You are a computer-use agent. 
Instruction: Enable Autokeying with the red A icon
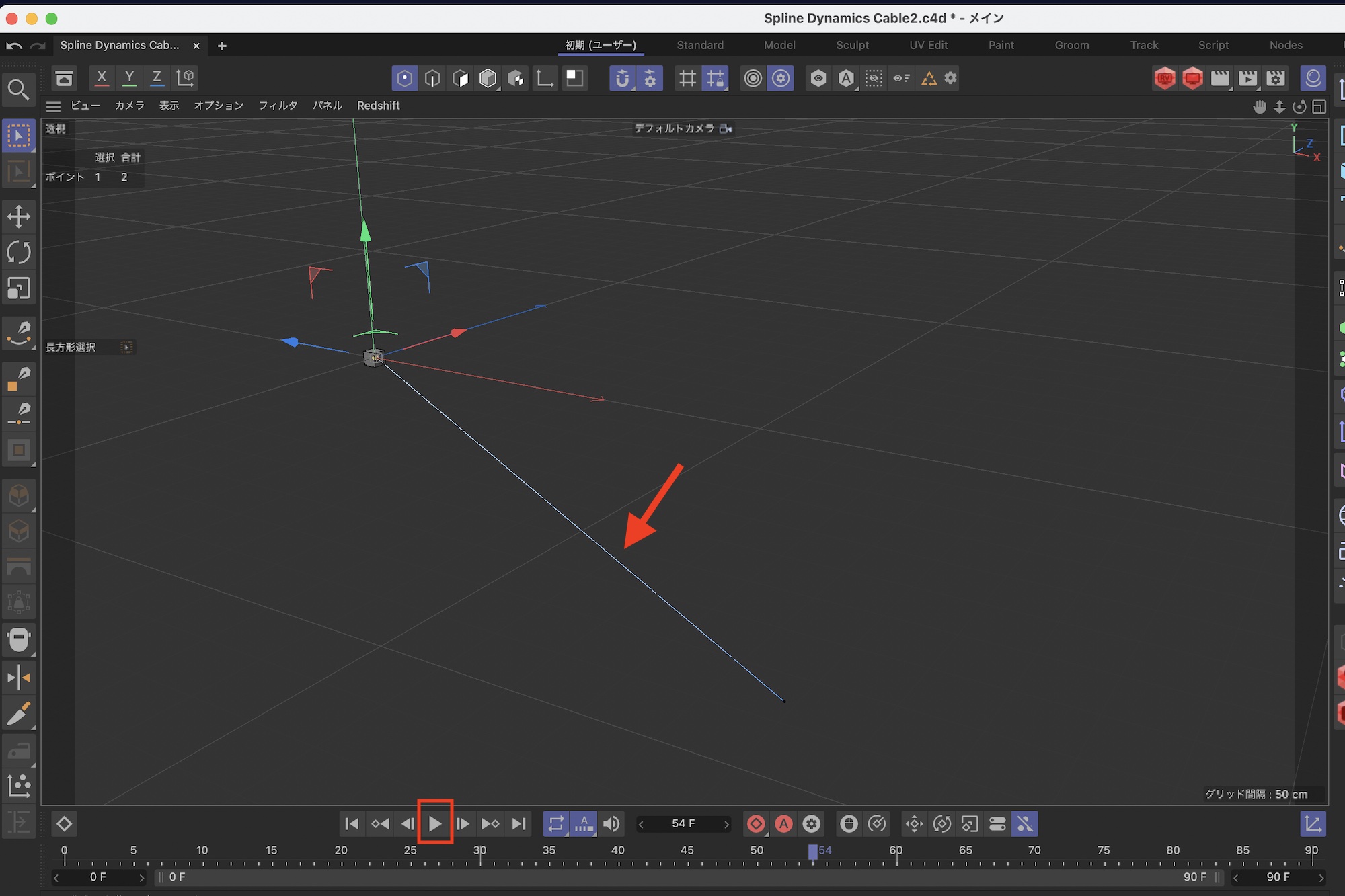coord(783,823)
